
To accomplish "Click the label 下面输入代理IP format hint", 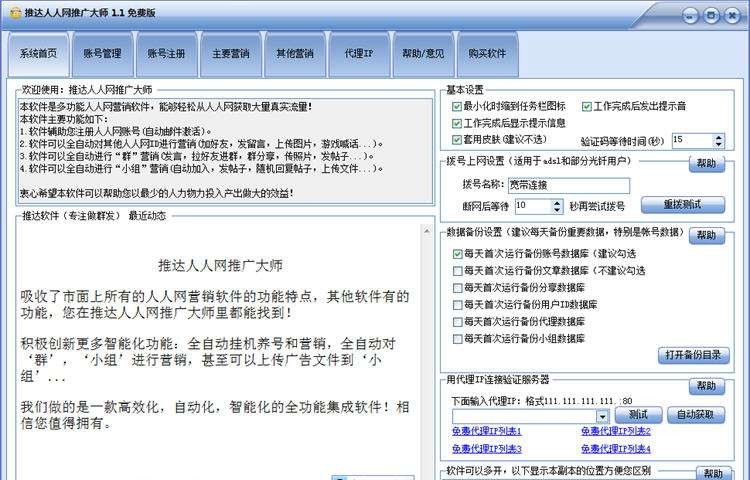I will coord(542,401).
